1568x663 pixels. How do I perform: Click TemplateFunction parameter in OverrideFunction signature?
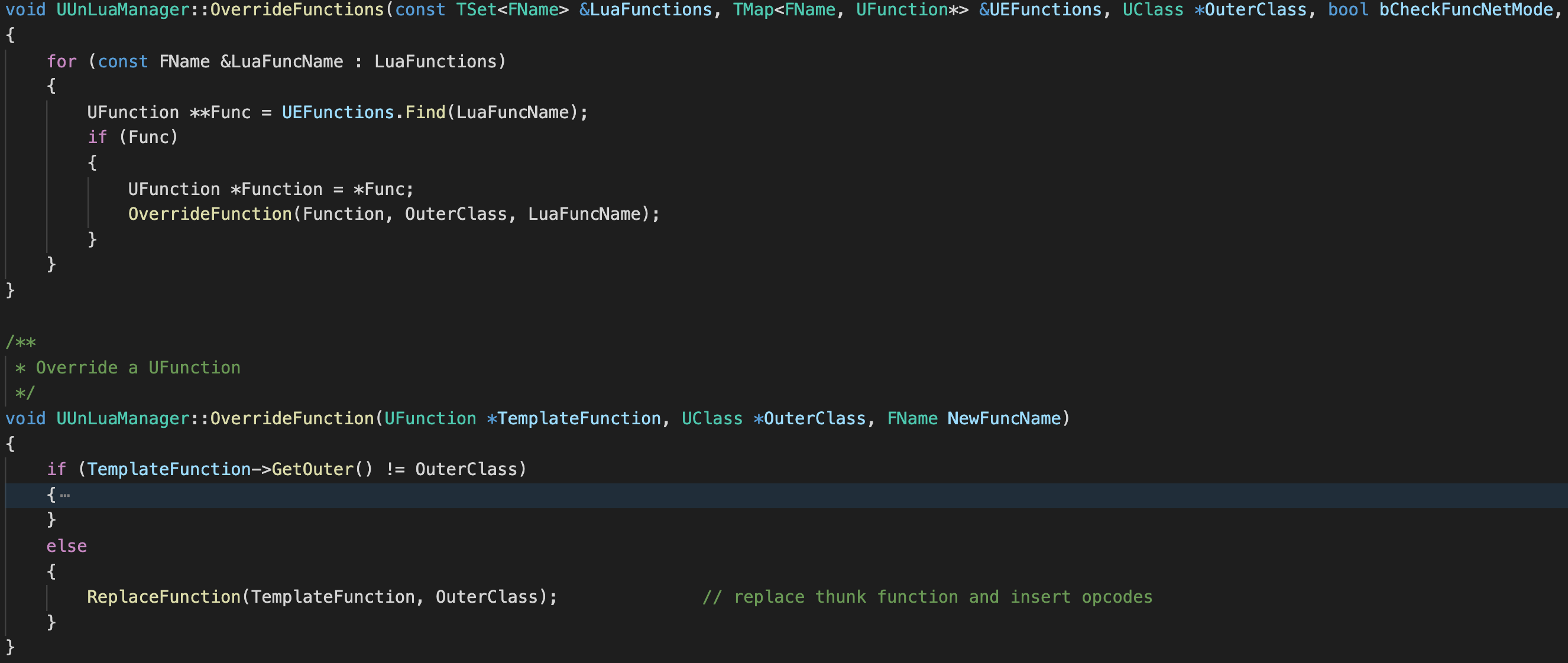point(578,418)
